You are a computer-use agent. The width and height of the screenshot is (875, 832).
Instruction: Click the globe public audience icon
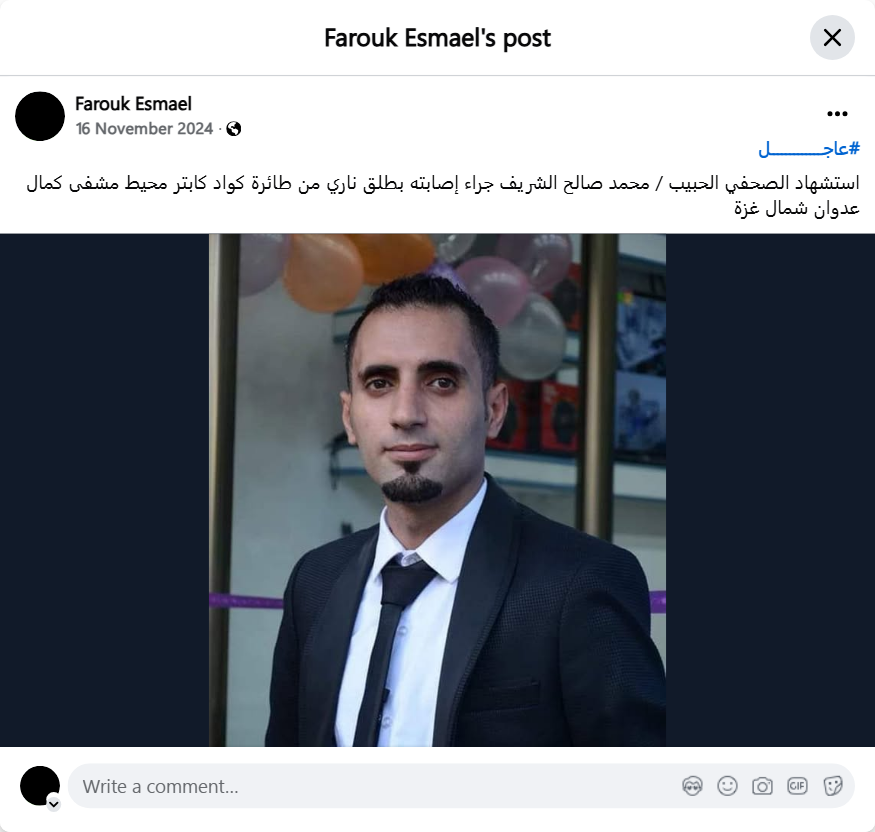pyautogui.click(x=234, y=129)
